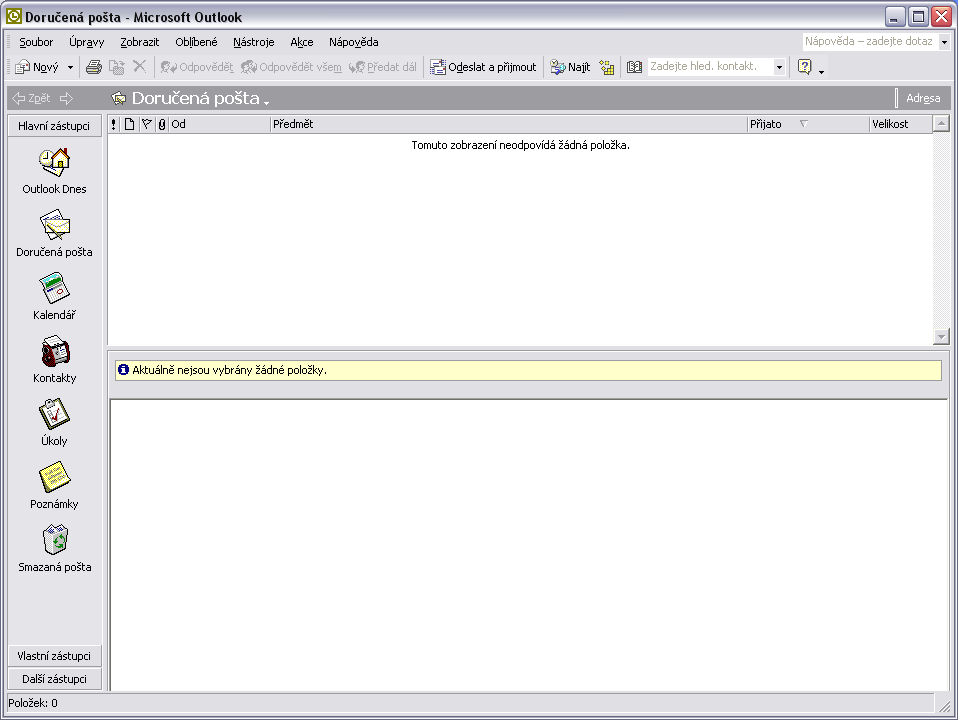The image size is (958, 720).
Task: Sort by attachment paperclip column
Action: 162,125
